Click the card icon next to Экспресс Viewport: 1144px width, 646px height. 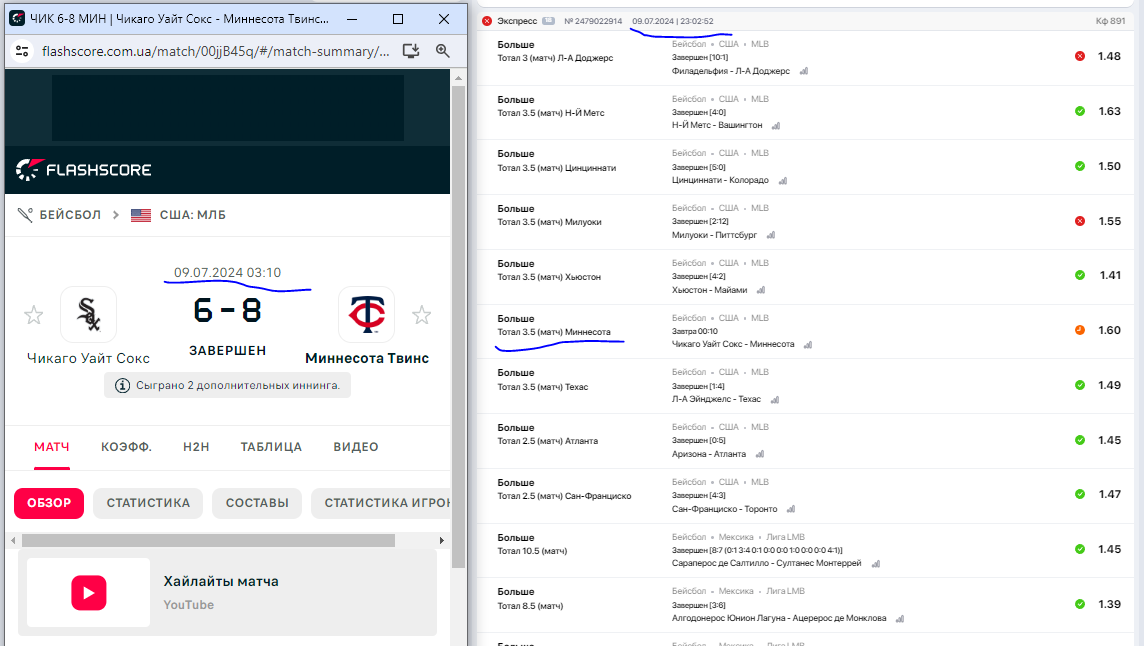pos(549,21)
